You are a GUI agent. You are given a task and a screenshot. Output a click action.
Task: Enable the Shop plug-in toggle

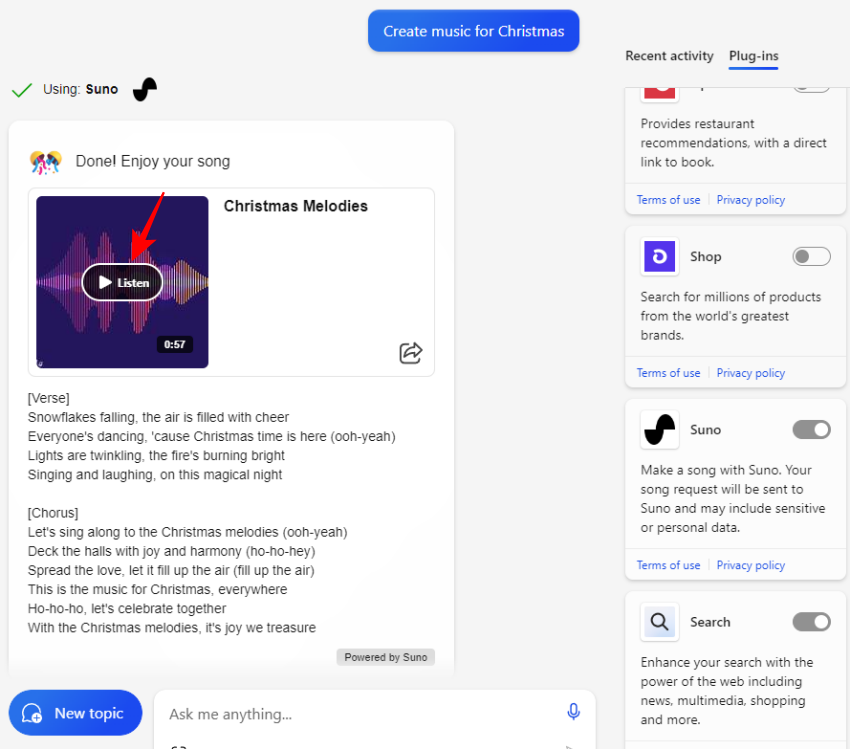tap(811, 257)
